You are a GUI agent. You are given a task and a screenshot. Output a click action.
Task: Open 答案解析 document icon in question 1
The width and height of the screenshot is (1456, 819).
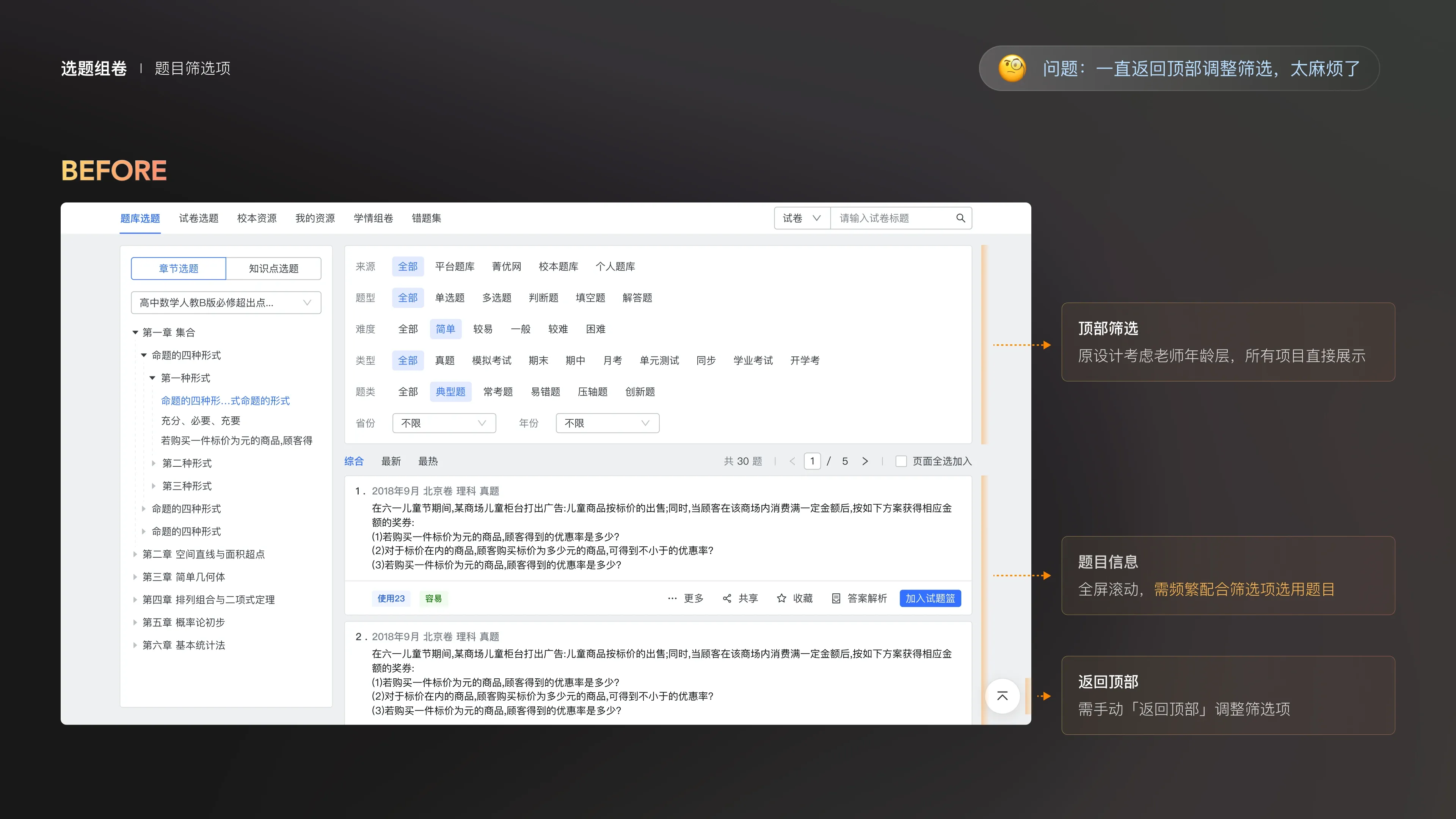[x=836, y=598]
